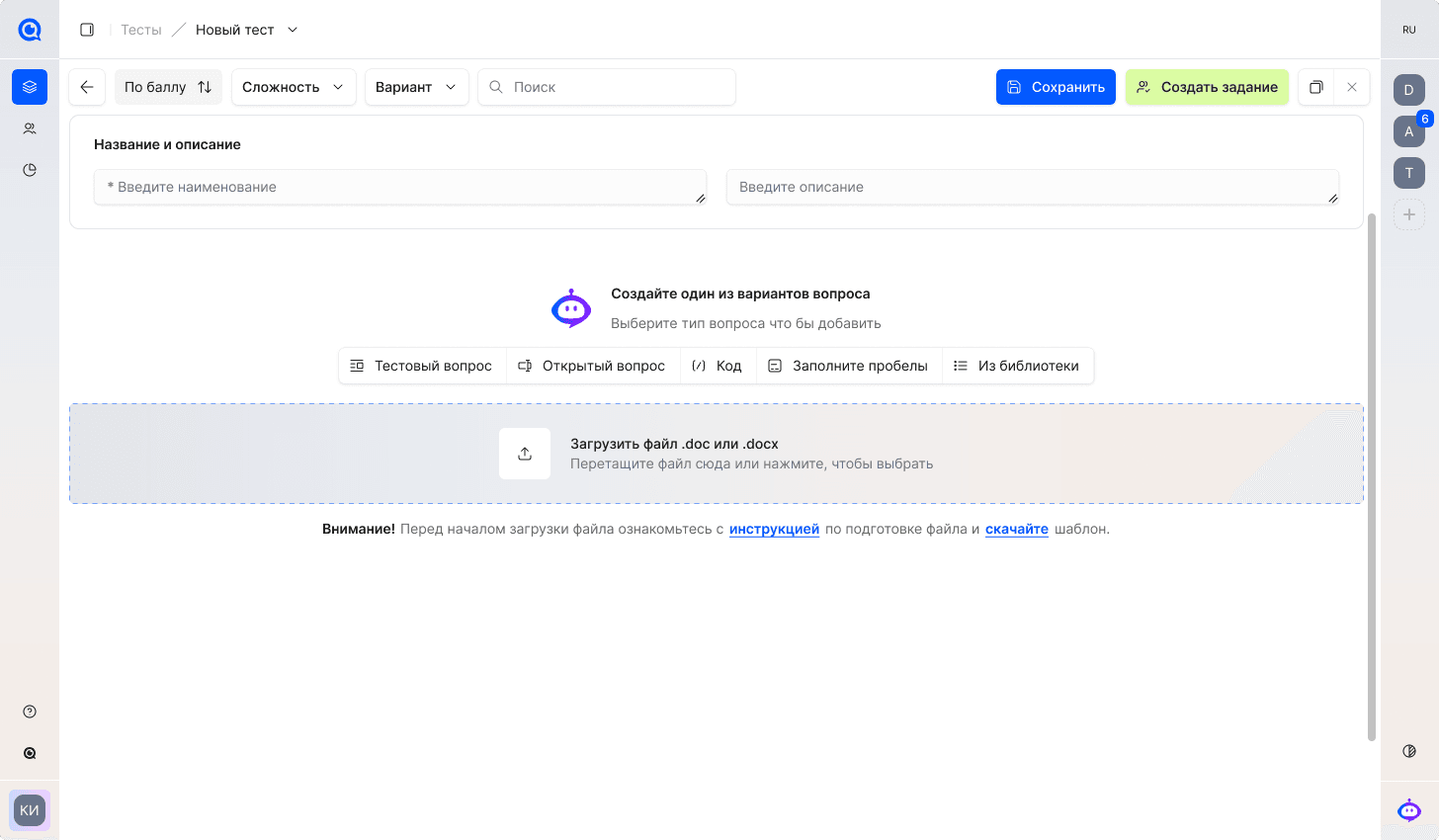1439x840 pixels.
Task: Expand the Новый тест breadcrumb chevron
Action: (293, 30)
